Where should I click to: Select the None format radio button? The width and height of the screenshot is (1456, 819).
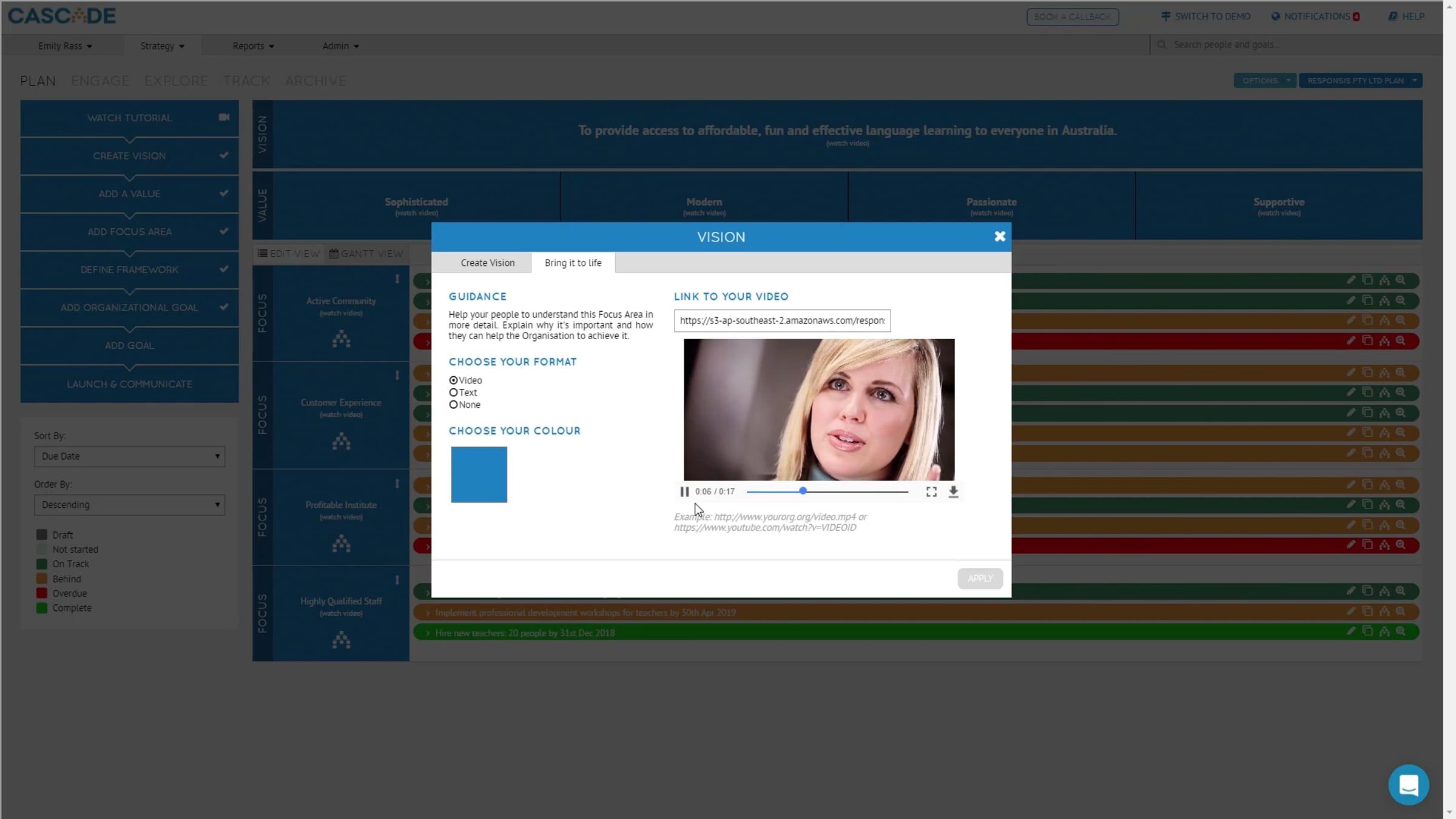[453, 405]
